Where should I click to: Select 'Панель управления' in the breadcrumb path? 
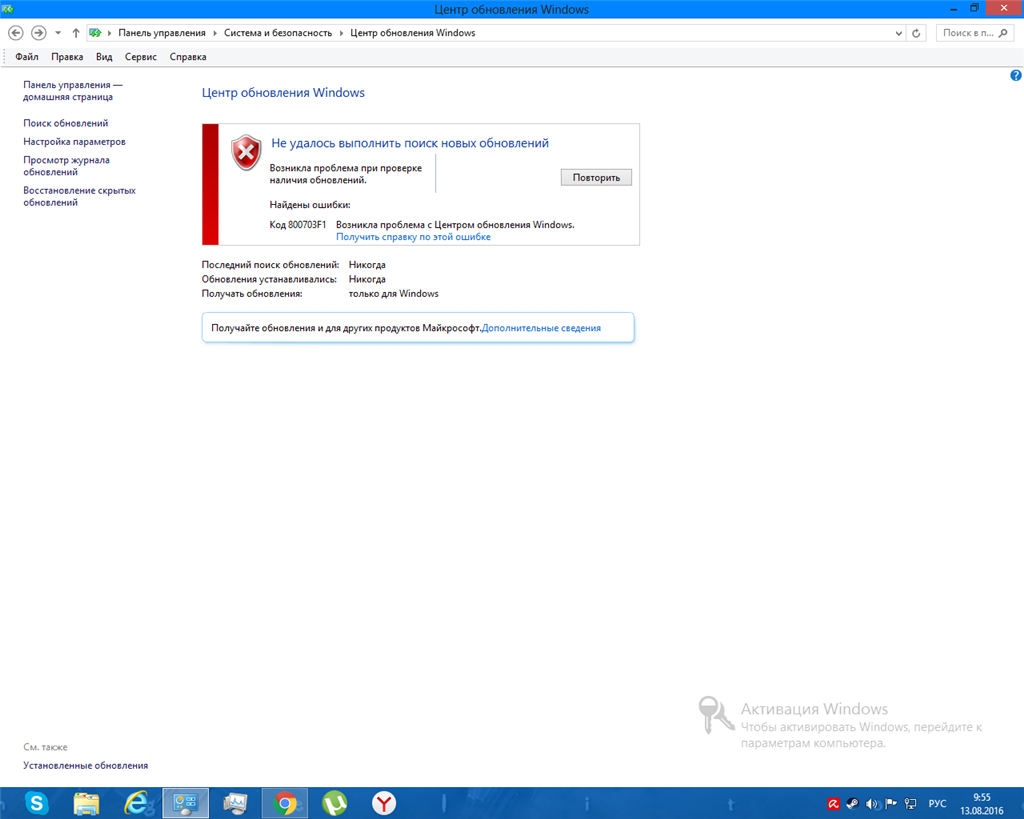click(162, 33)
